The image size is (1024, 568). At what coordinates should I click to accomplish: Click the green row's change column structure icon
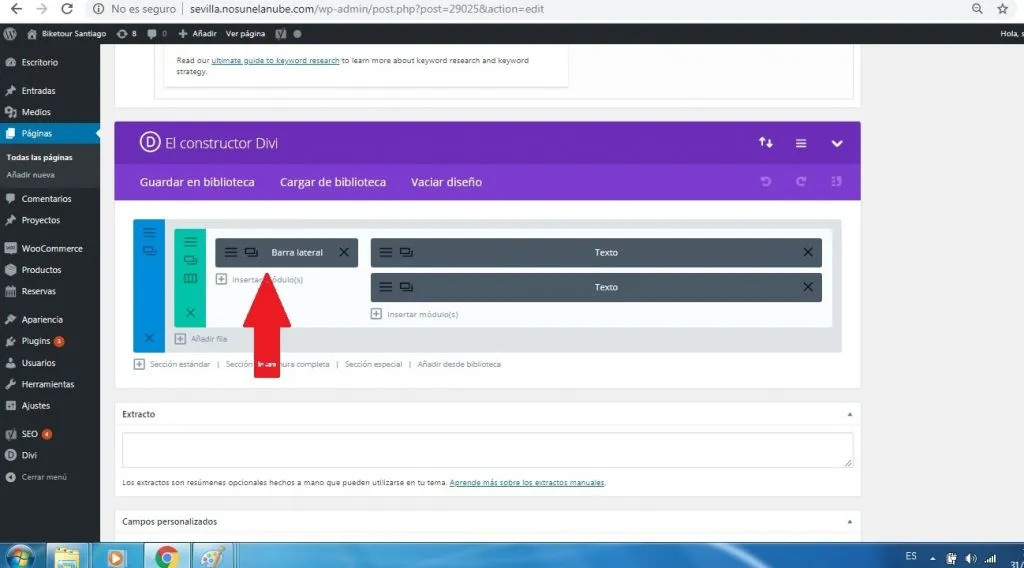click(190, 278)
